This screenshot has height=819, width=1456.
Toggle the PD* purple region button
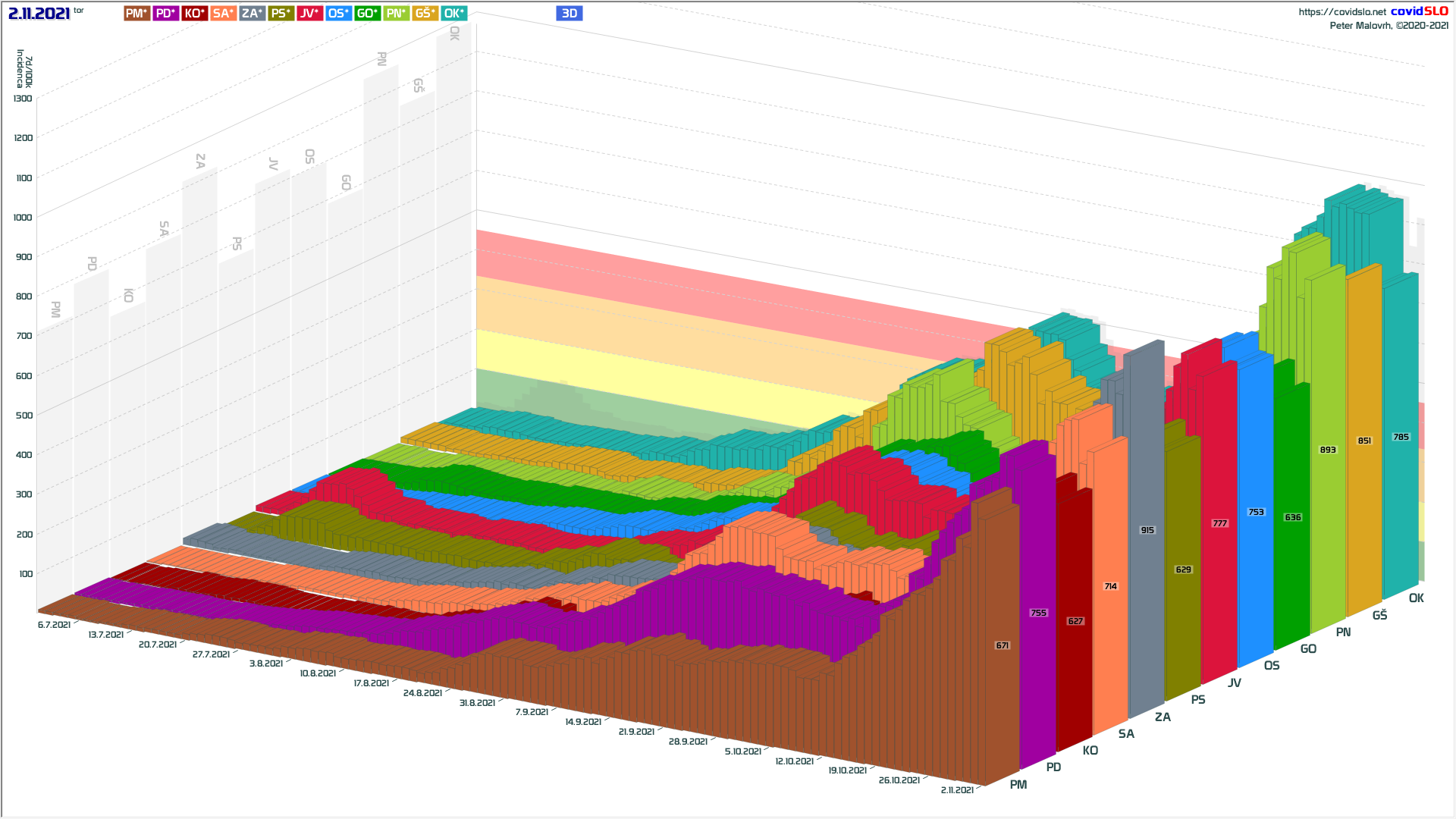165,13
